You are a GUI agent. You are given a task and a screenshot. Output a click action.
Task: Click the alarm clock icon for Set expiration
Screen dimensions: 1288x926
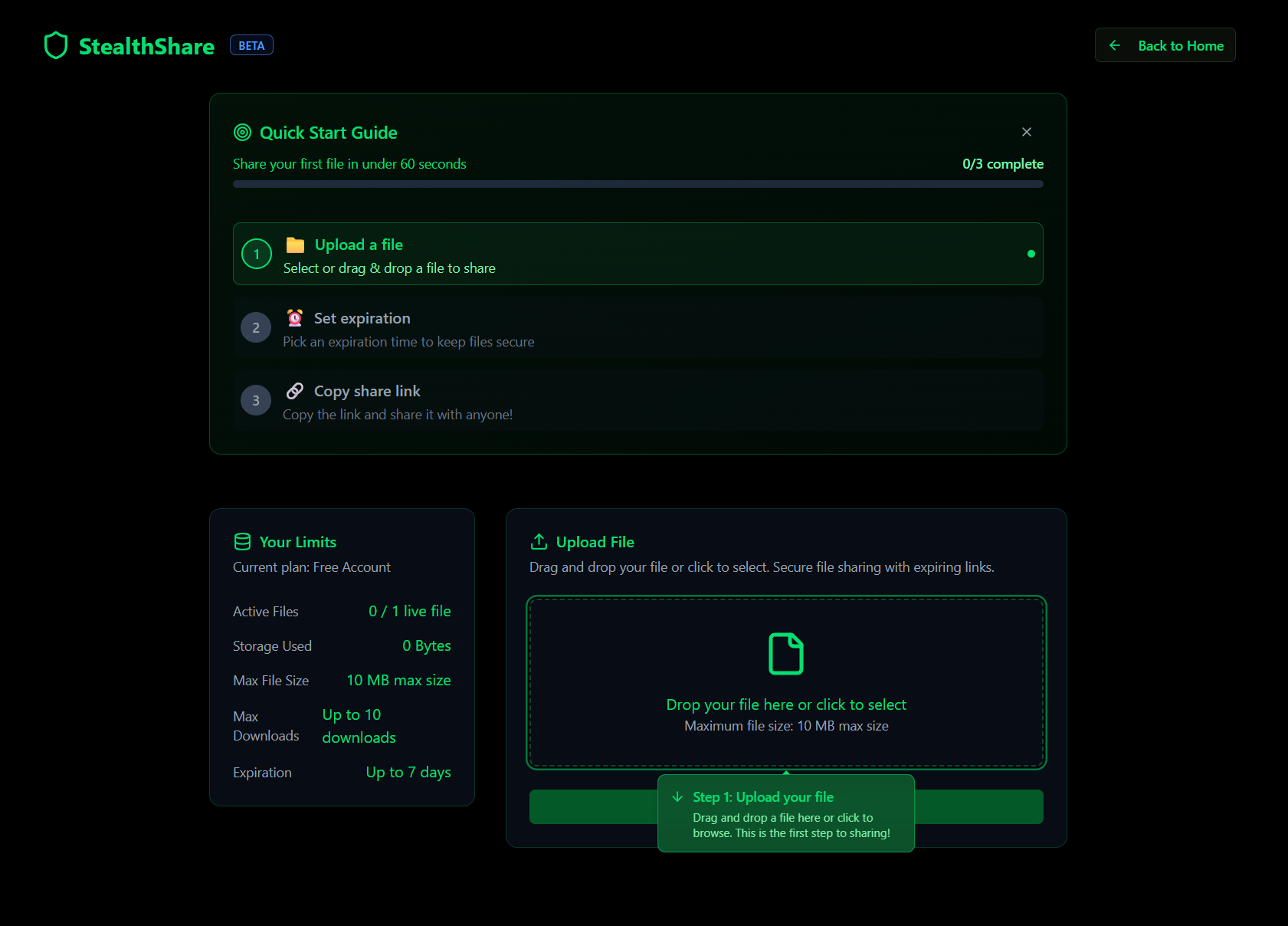pos(294,317)
